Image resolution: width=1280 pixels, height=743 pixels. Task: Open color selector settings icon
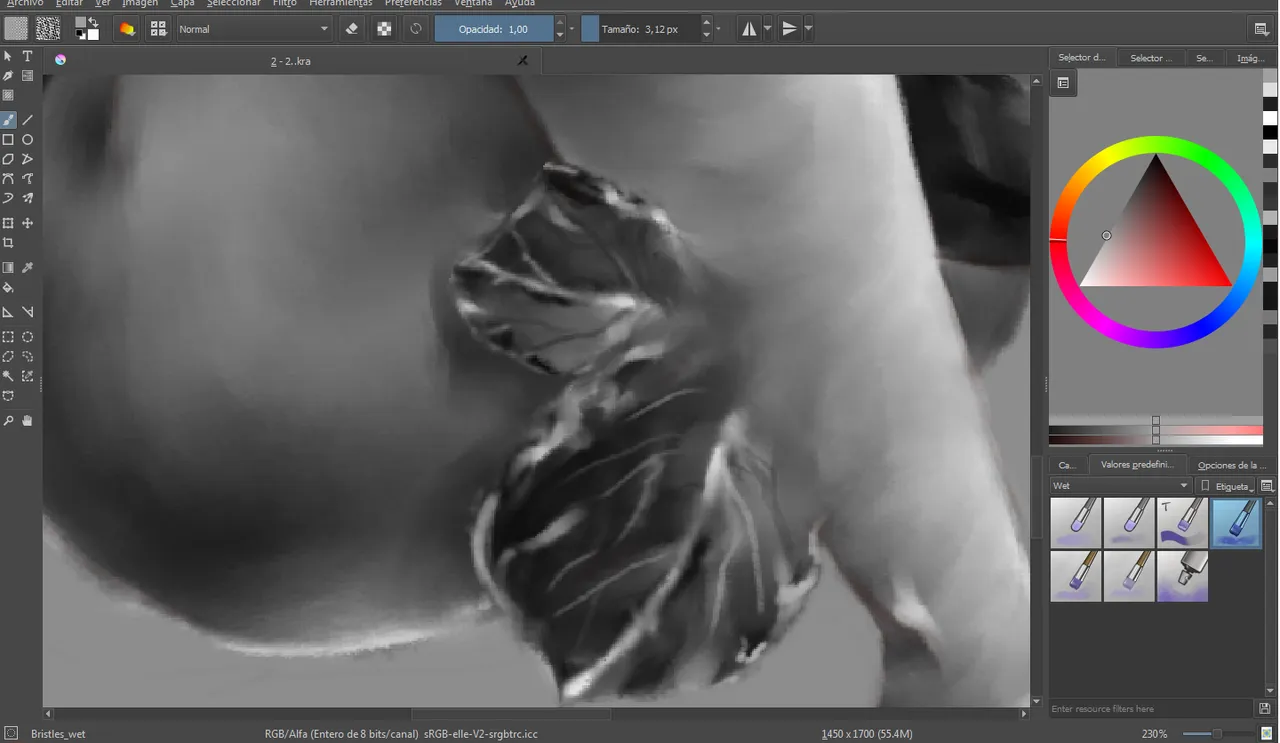1063,83
